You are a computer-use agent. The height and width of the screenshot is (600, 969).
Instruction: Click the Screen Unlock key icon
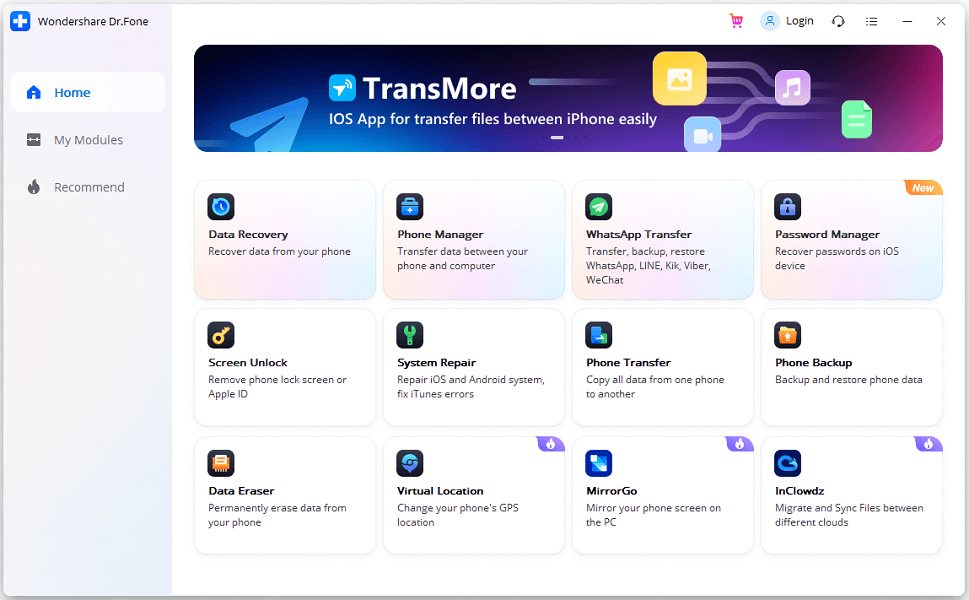[220, 335]
